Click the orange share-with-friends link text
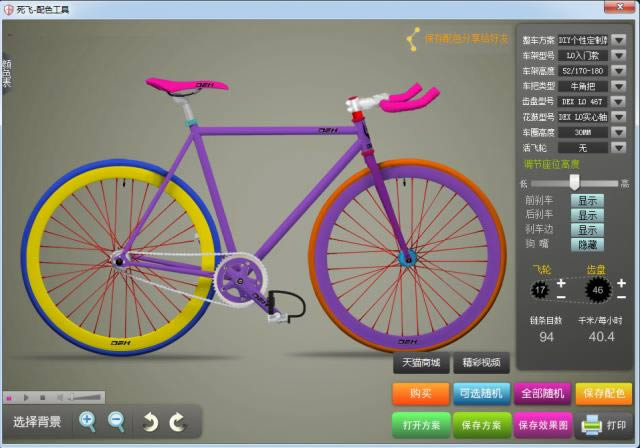This screenshot has width=640, height=448. pyautogui.click(x=467, y=39)
